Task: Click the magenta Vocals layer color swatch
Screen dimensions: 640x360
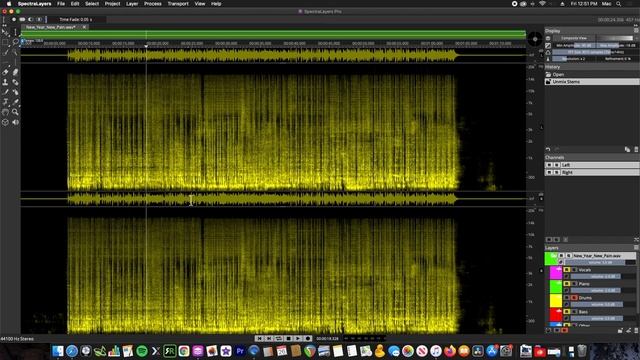Action: click(x=556, y=273)
